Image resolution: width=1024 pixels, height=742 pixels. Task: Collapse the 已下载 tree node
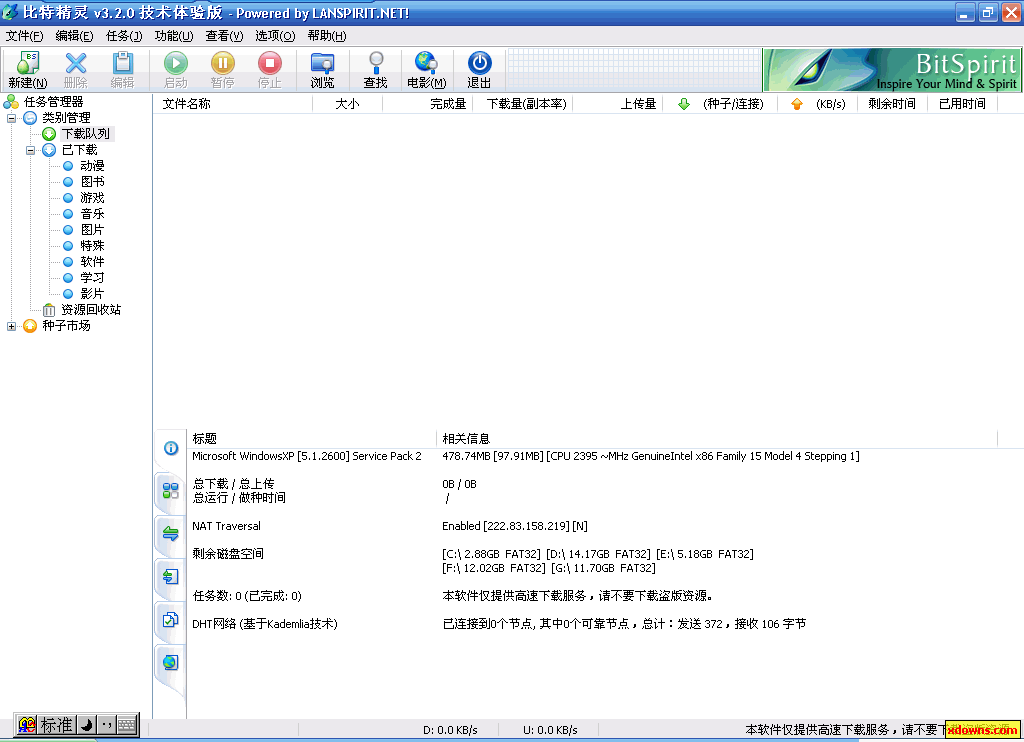[x=30, y=150]
